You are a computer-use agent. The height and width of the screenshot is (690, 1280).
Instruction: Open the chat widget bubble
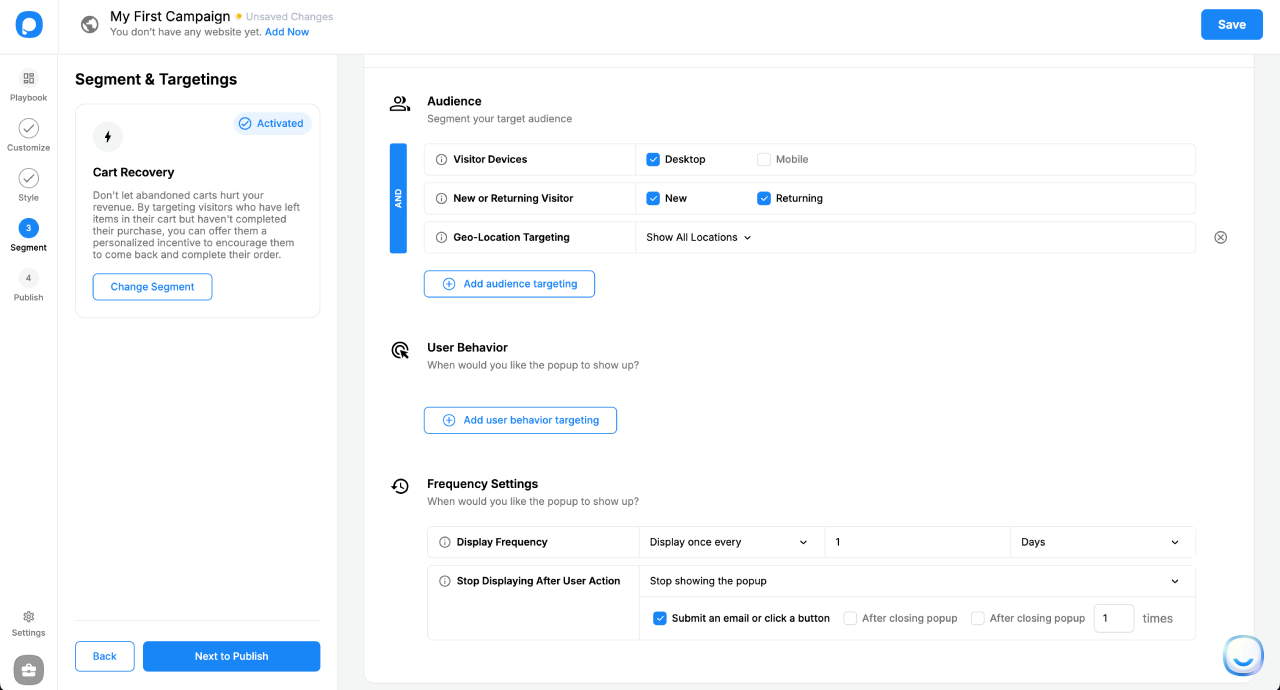point(1243,656)
